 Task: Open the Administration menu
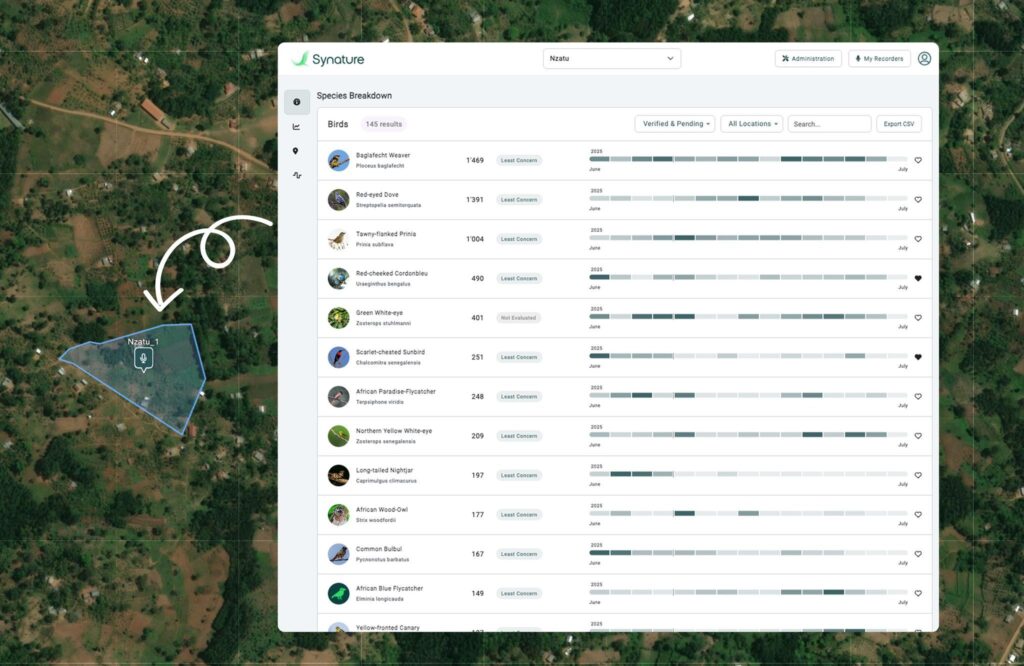click(807, 59)
